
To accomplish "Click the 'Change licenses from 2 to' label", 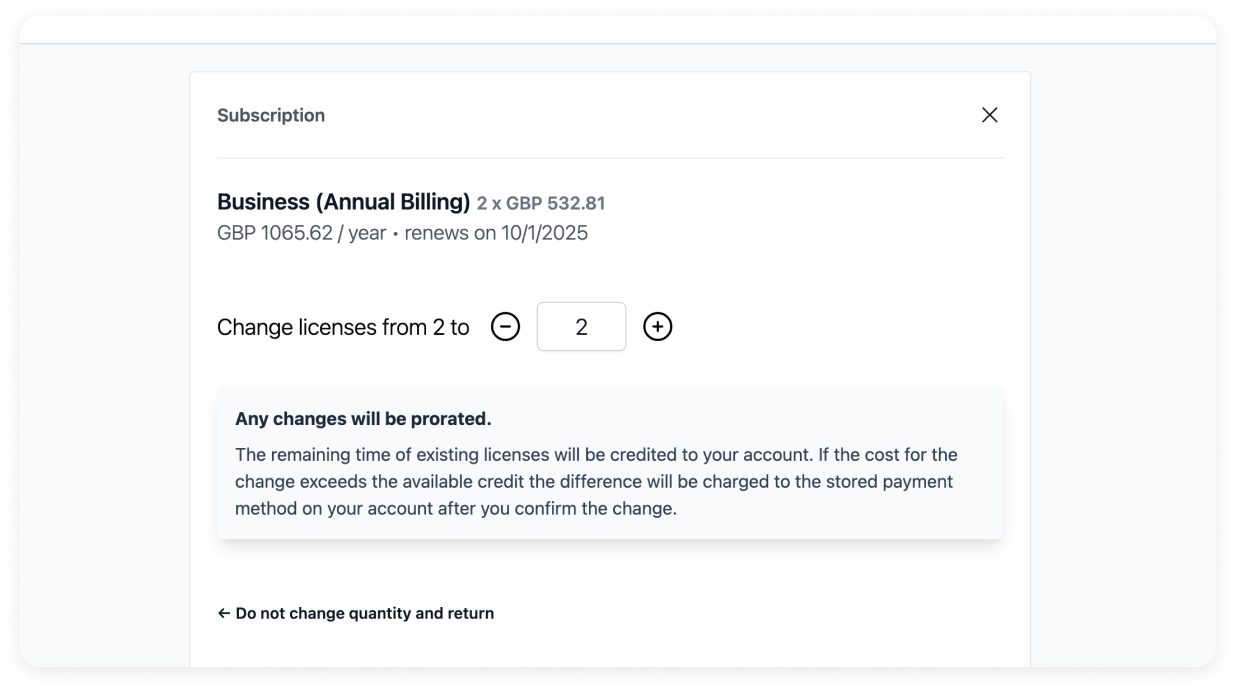I will [343, 327].
